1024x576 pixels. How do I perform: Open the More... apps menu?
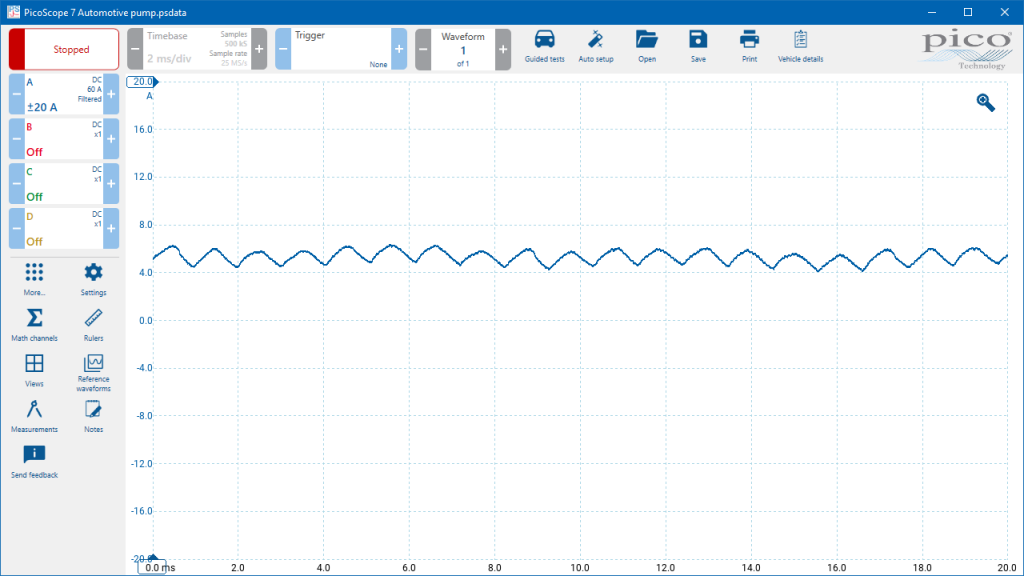tap(34, 279)
